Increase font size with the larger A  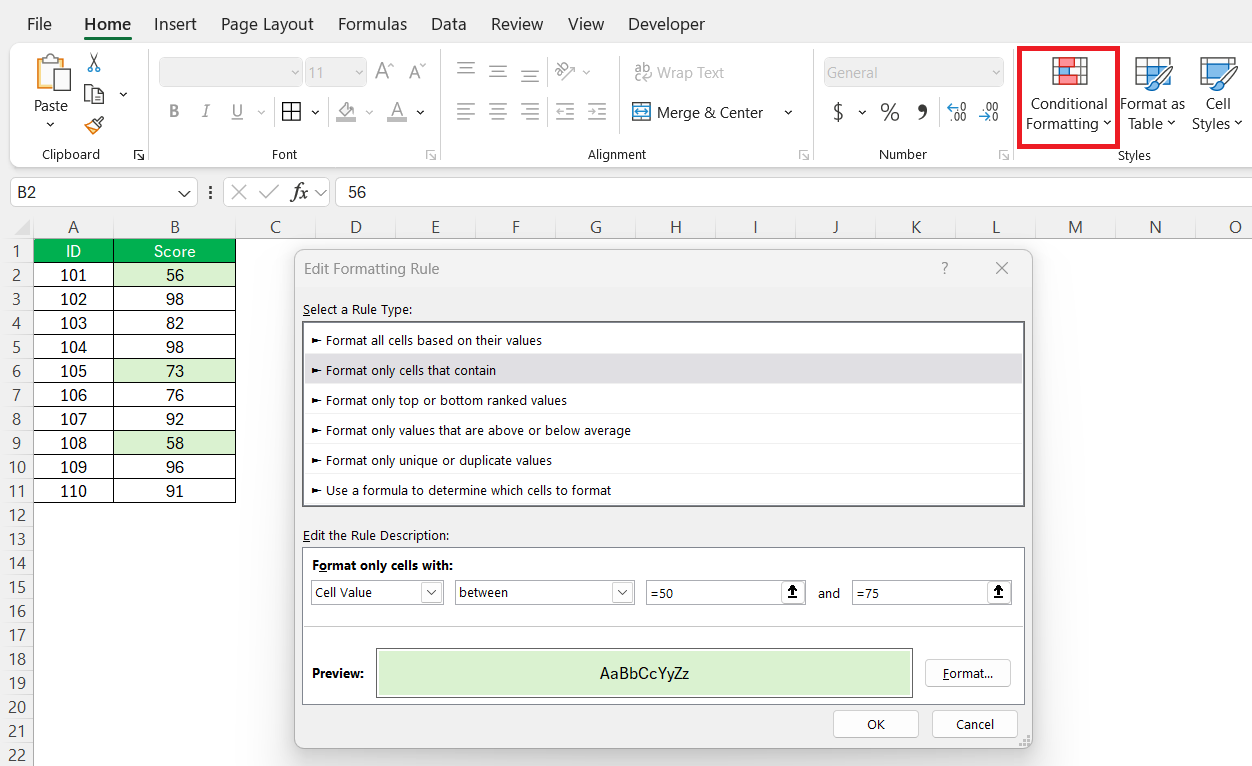click(384, 72)
